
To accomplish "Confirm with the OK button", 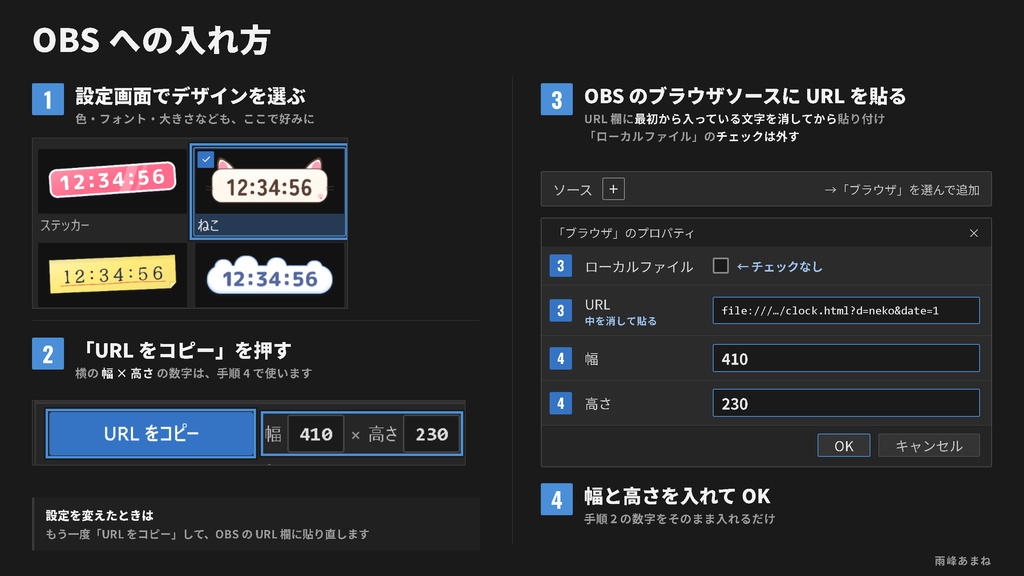I will tap(843, 445).
